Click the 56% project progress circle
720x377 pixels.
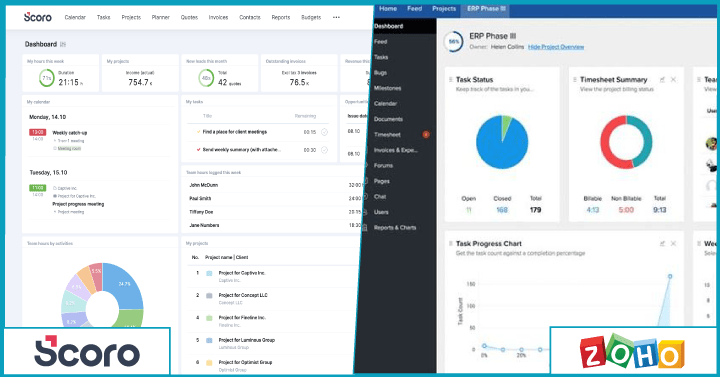click(454, 41)
